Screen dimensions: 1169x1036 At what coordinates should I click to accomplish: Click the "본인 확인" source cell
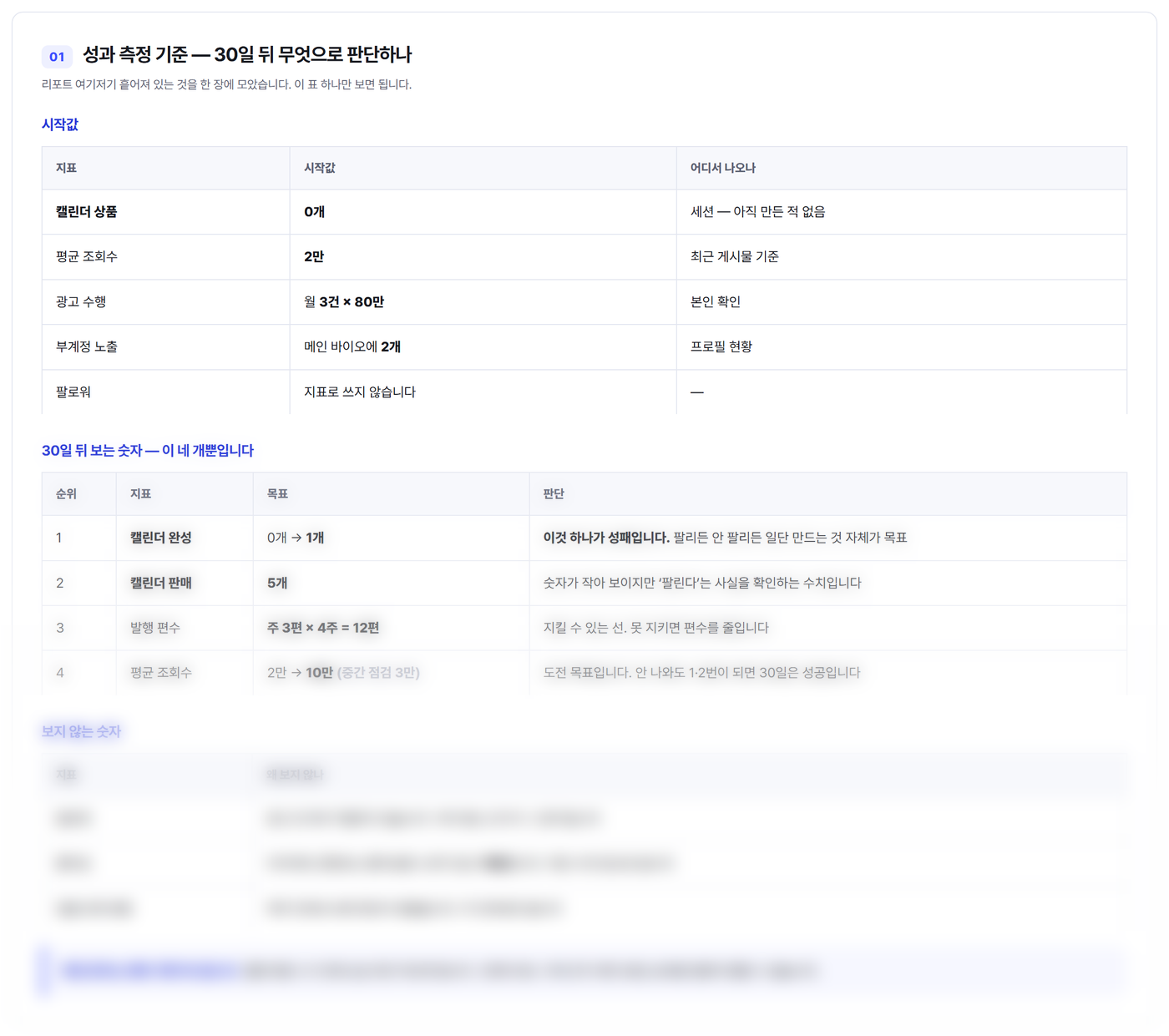coord(901,302)
